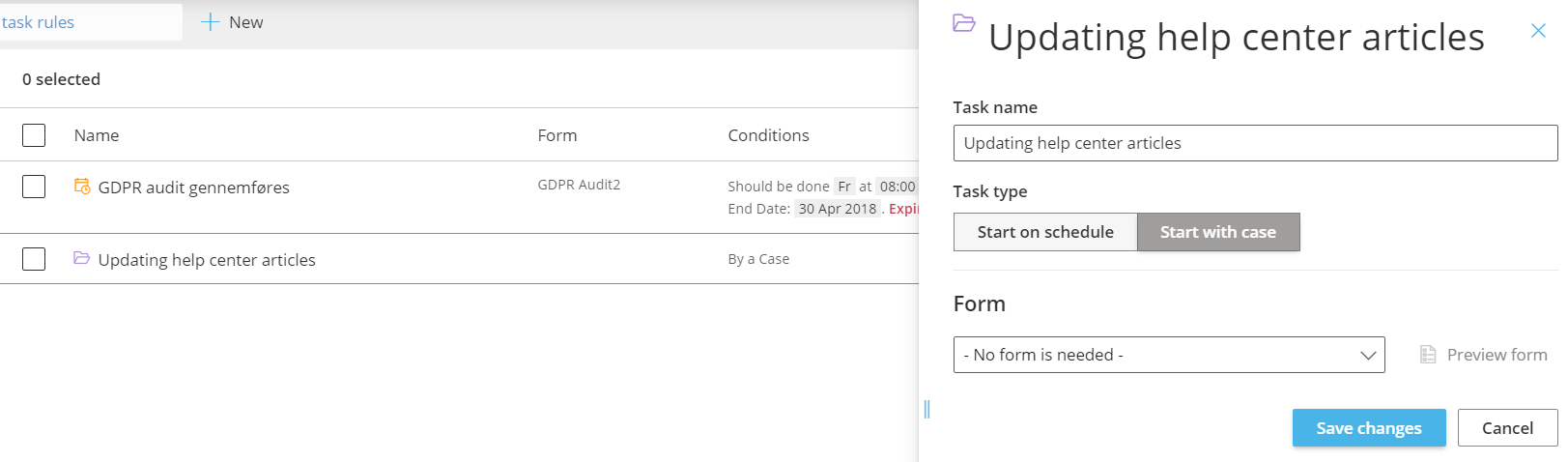Click the panel resize handle bars
Image resolution: width=1568 pixels, height=462 pixels.
927,409
